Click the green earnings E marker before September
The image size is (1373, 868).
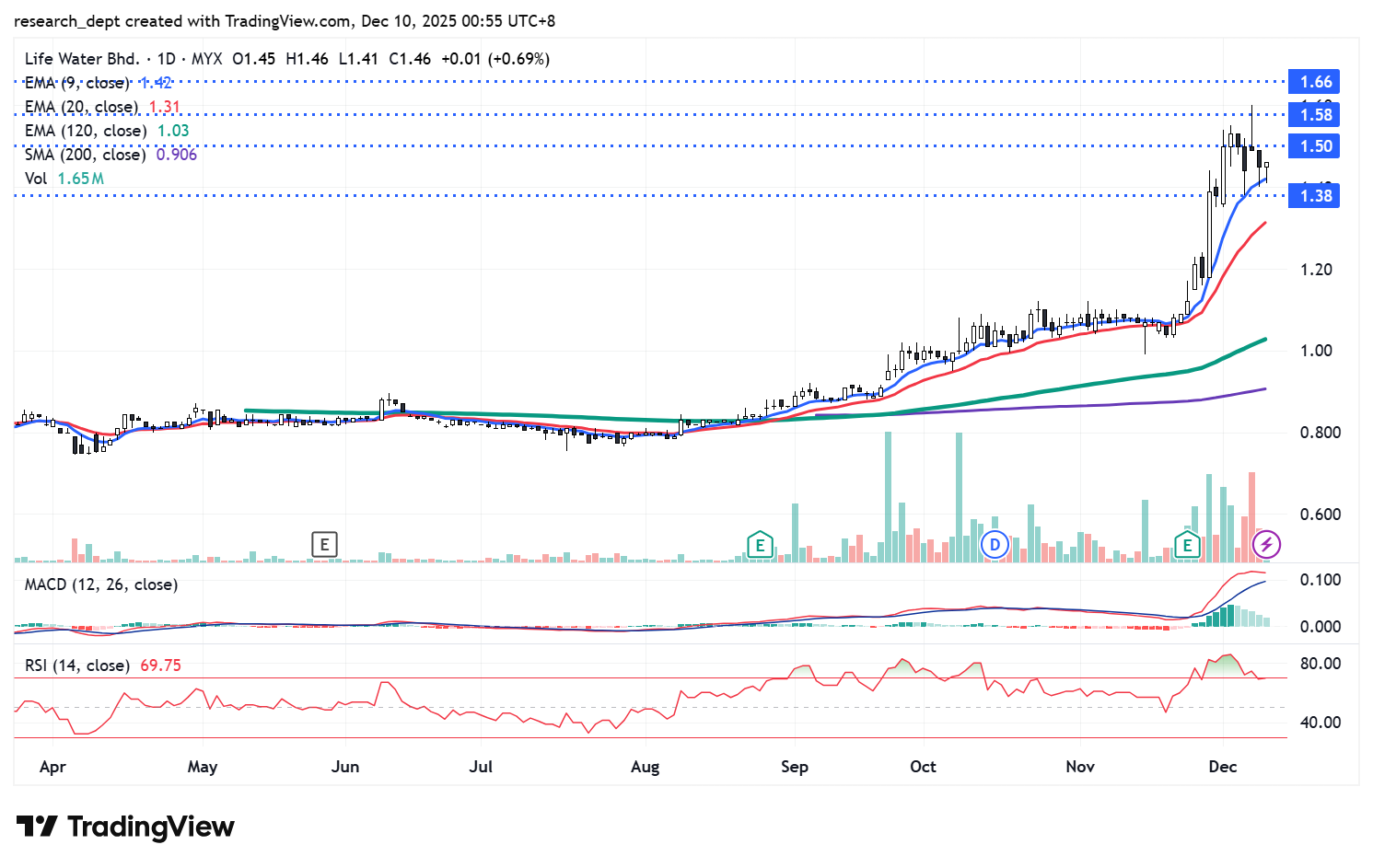(759, 545)
